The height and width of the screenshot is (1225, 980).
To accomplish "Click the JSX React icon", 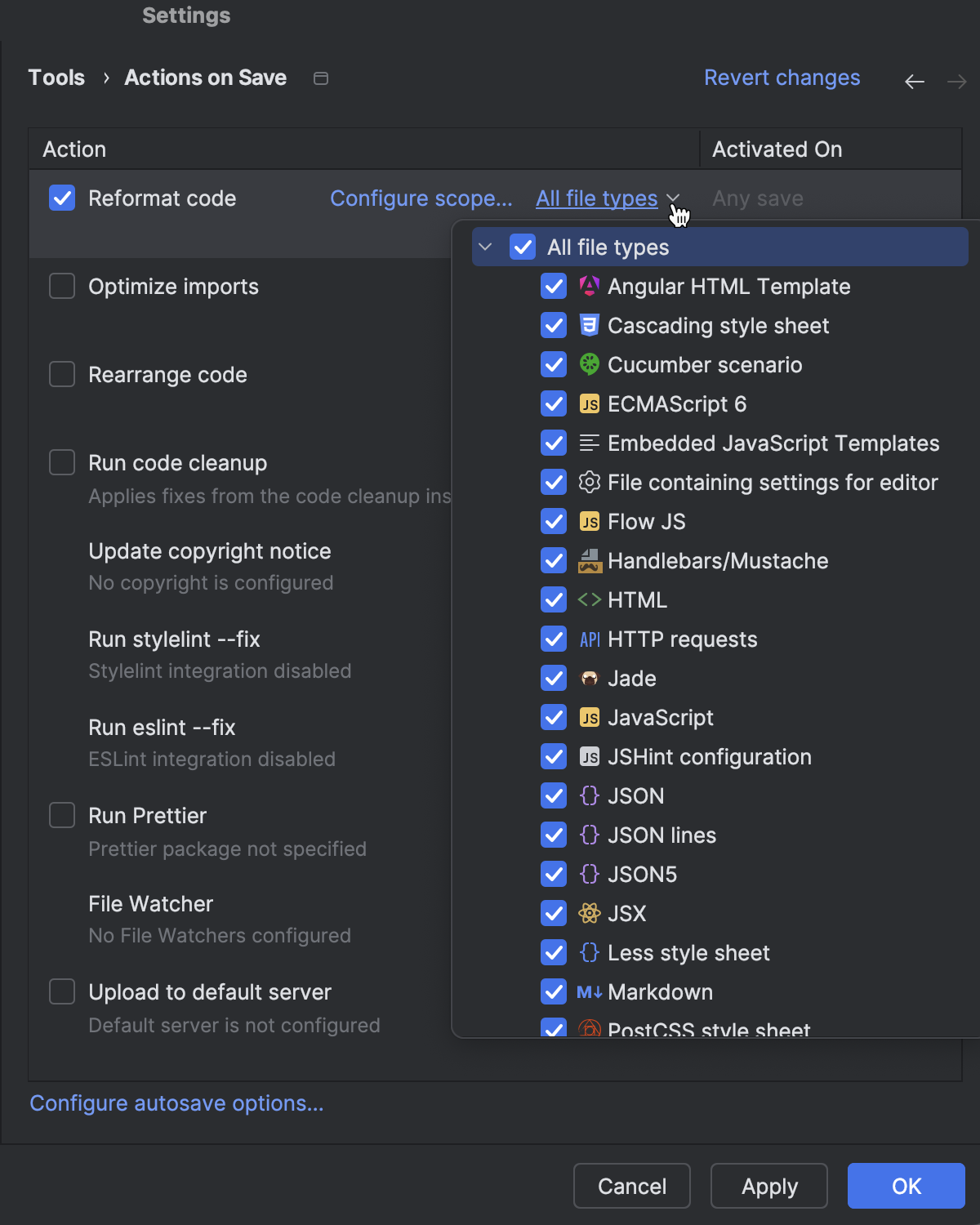I will coord(589,914).
